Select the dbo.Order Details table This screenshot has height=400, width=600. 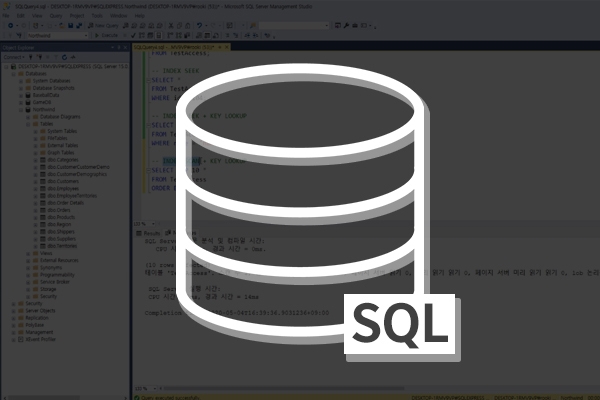[65, 203]
